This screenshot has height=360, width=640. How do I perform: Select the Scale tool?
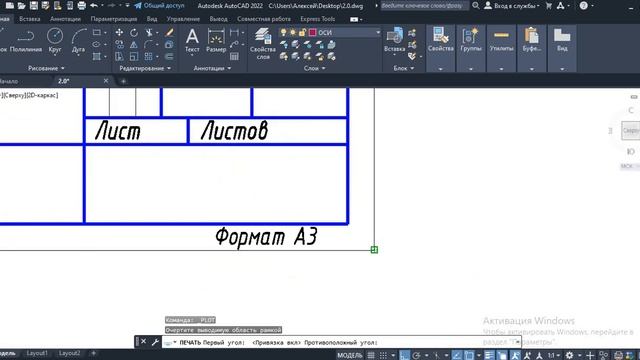click(x=134, y=57)
